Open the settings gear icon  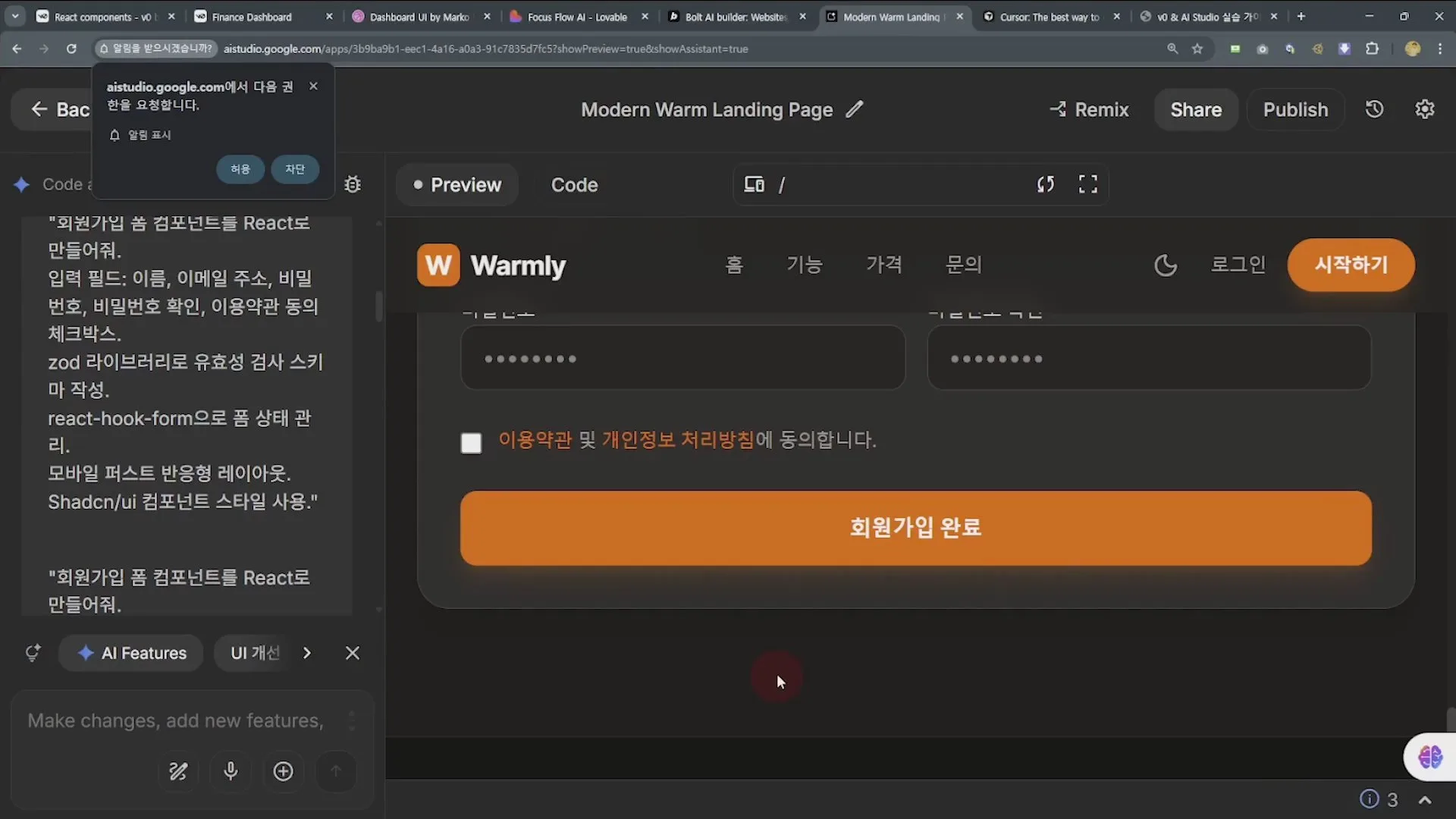click(1425, 109)
